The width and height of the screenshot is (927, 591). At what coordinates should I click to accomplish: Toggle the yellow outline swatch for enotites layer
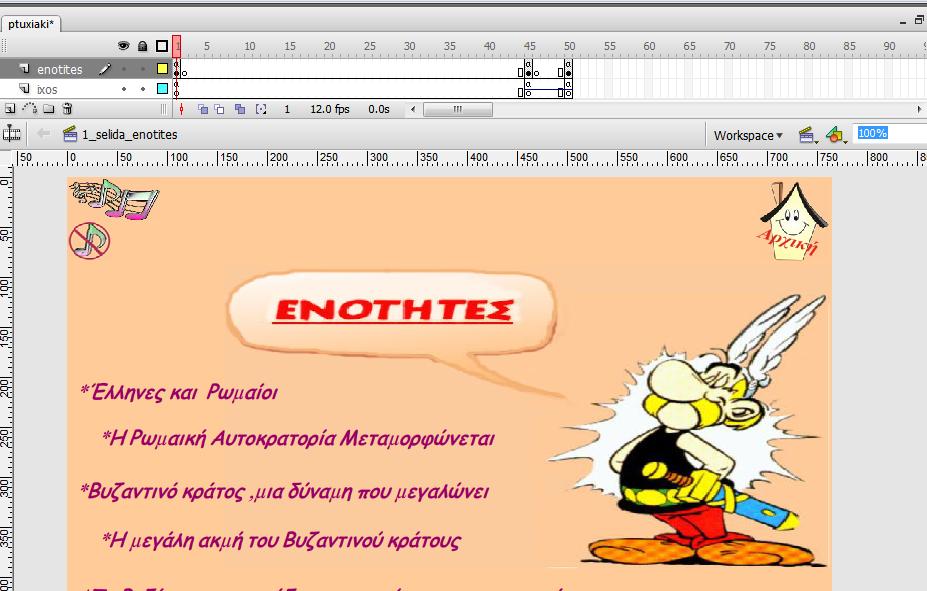pyautogui.click(x=162, y=69)
